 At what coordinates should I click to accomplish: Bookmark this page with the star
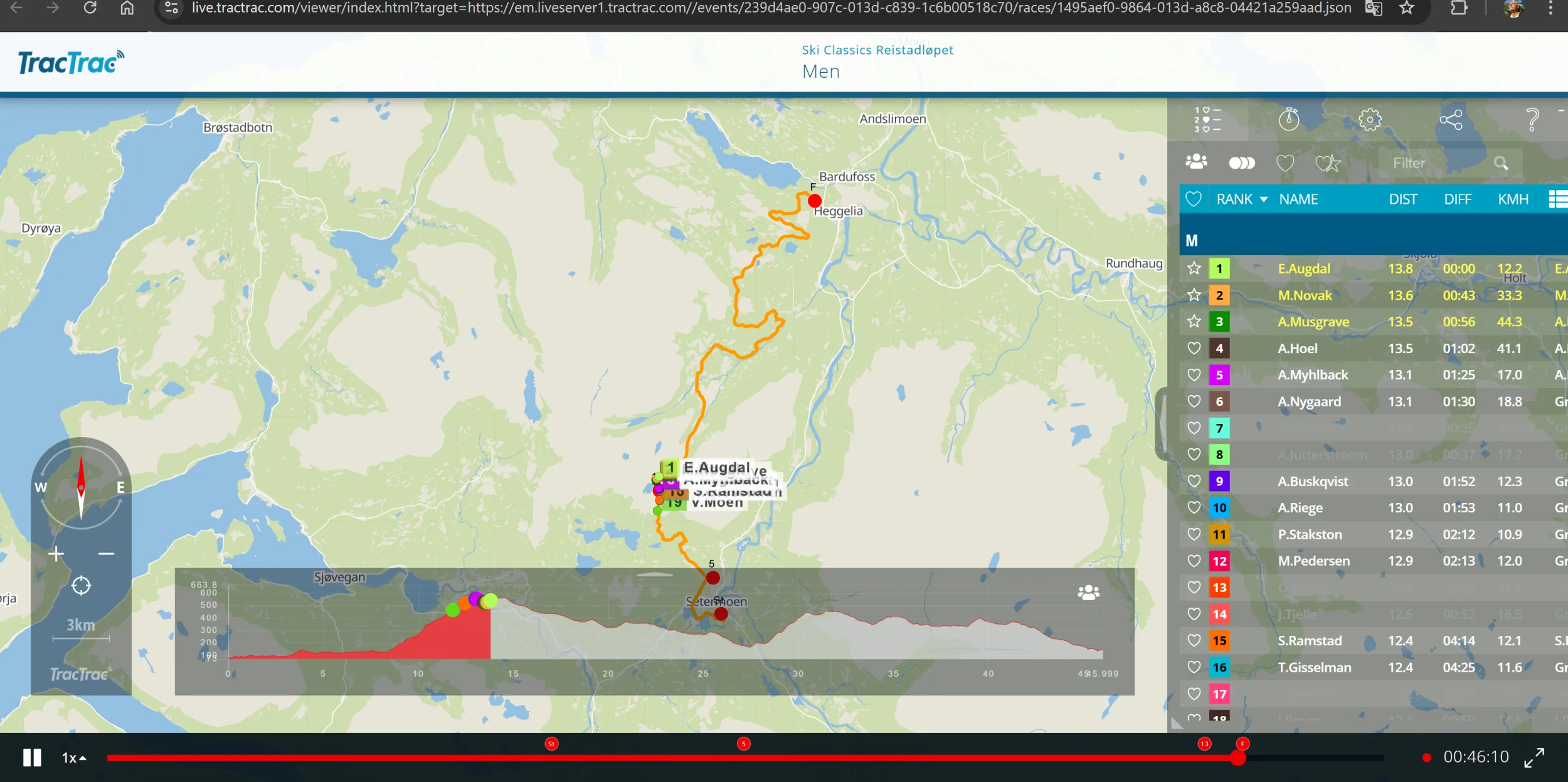tap(1407, 8)
